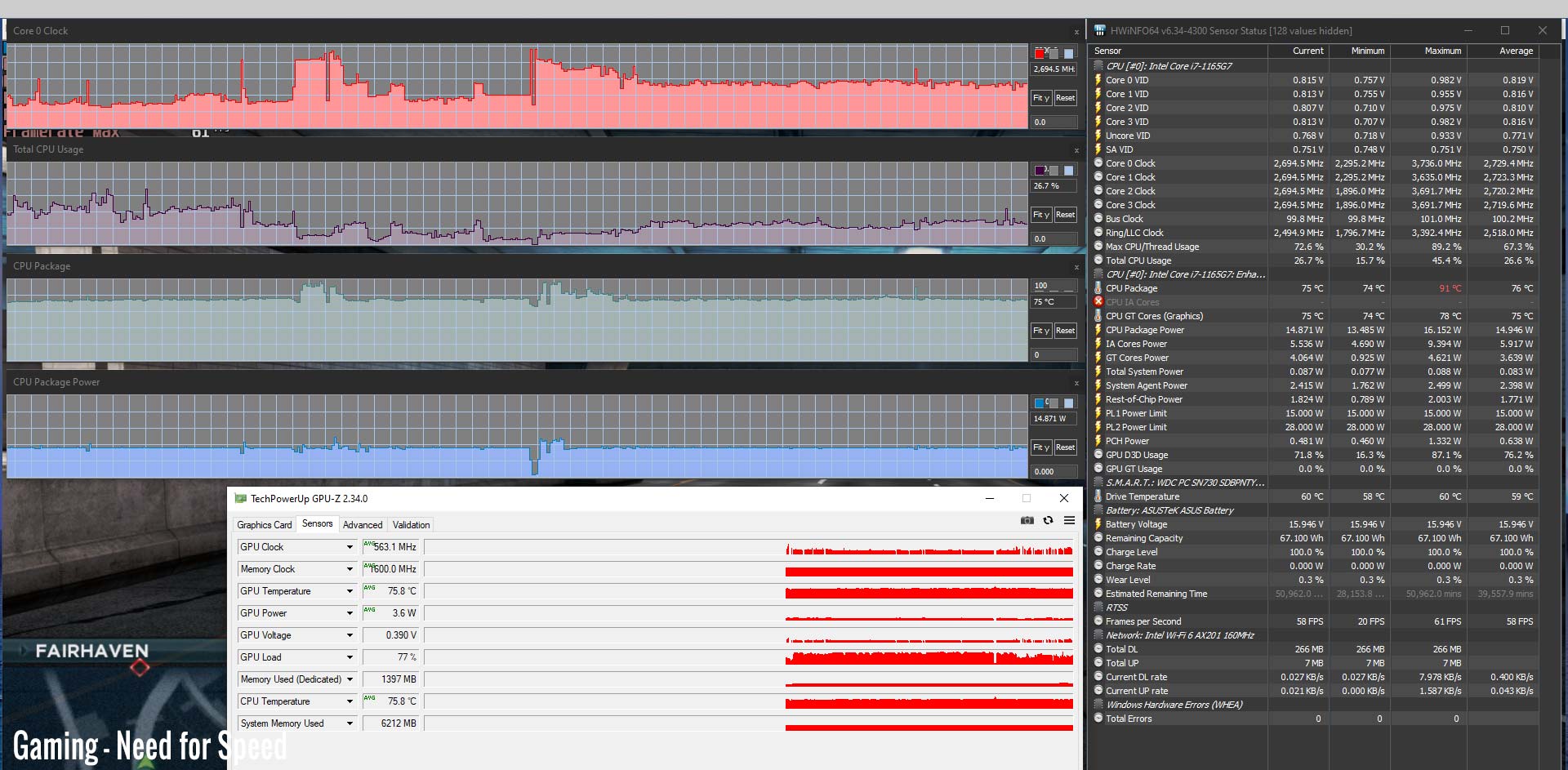
Task: Click the thermometer icon beside Drive Temperature
Action: (x=1098, y=496)
